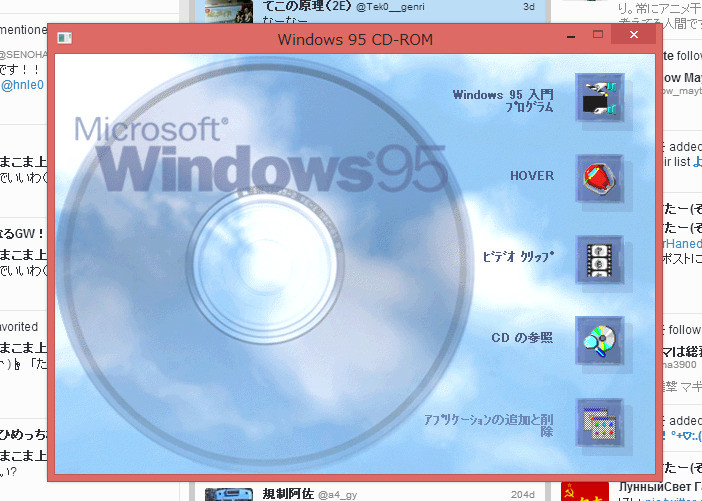Click 規制阿佐 avatar thumbnail in background feed
Image resolution: width=702 pixels, height=501 pixels.
point(229,494)
